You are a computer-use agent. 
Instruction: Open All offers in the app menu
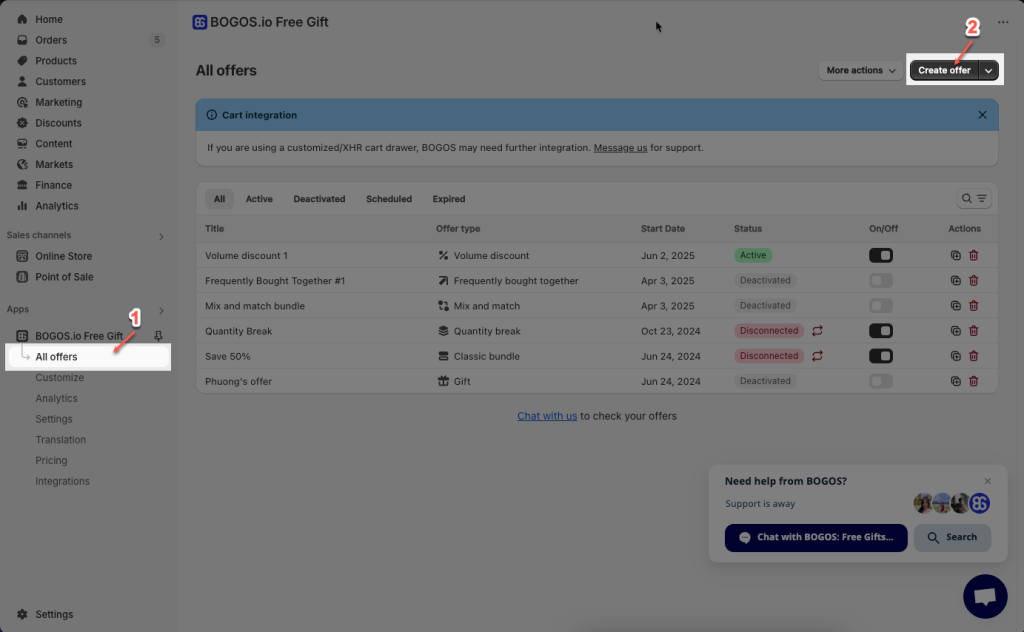(x=88, y=357)
